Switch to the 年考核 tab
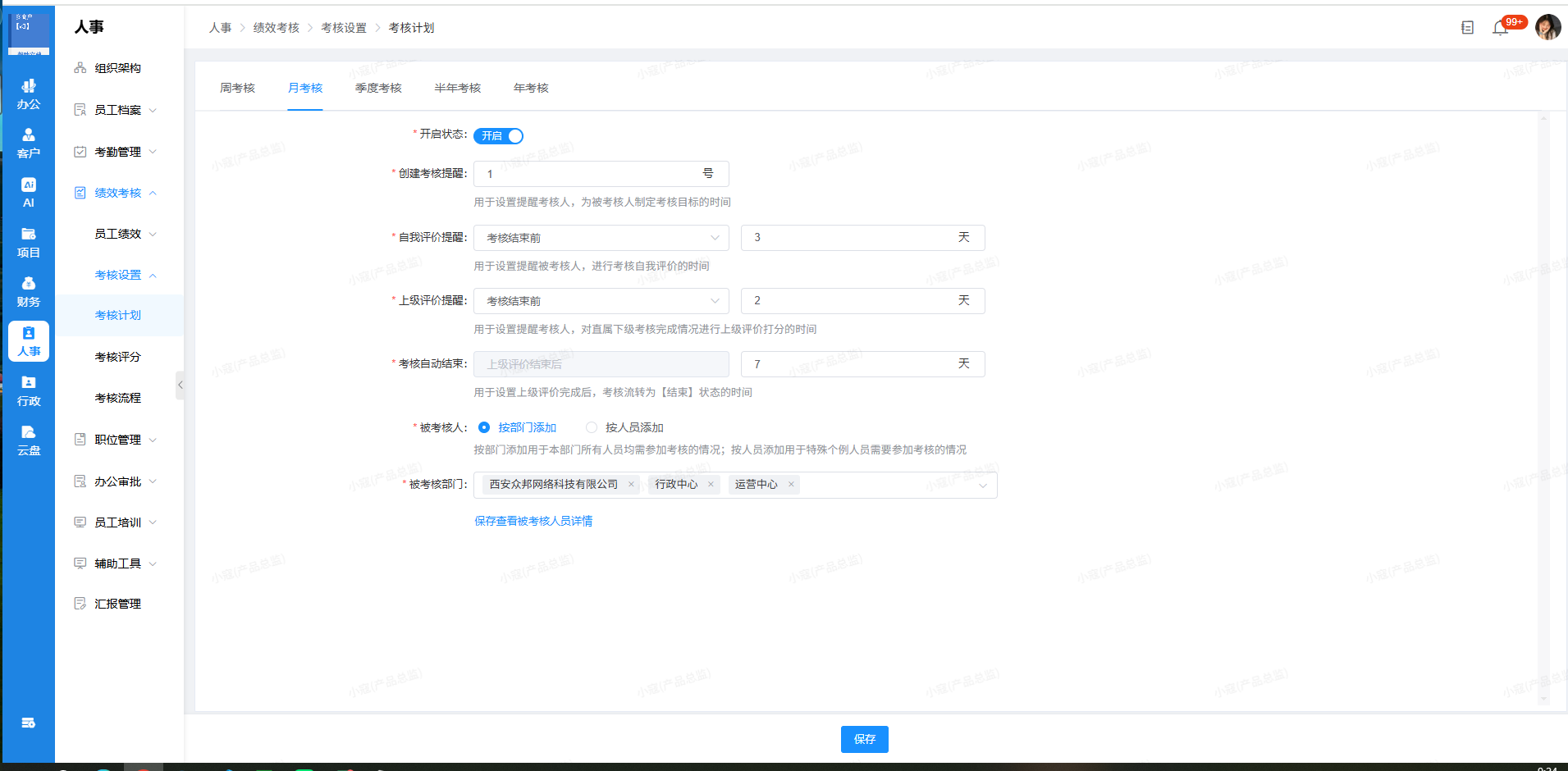 click(x=531, y=88)
